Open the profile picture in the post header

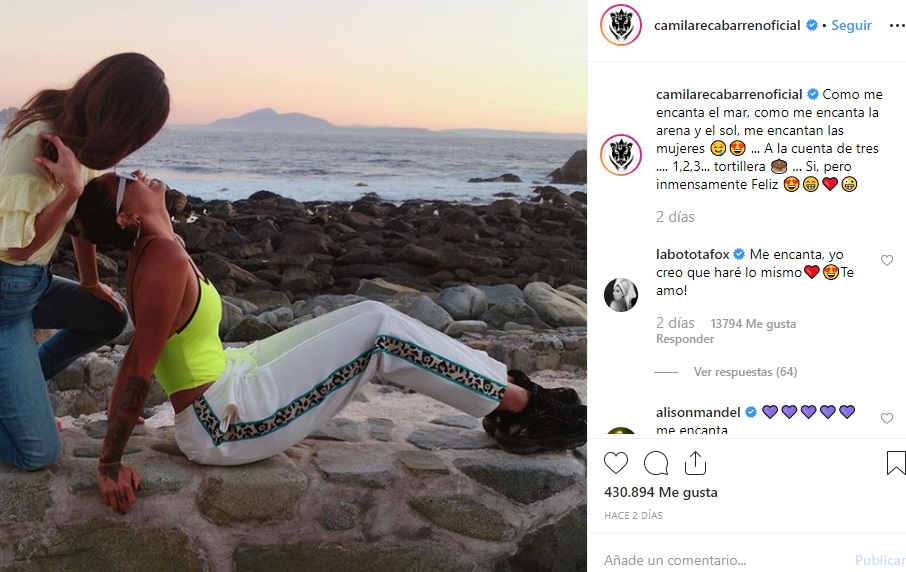621,25
